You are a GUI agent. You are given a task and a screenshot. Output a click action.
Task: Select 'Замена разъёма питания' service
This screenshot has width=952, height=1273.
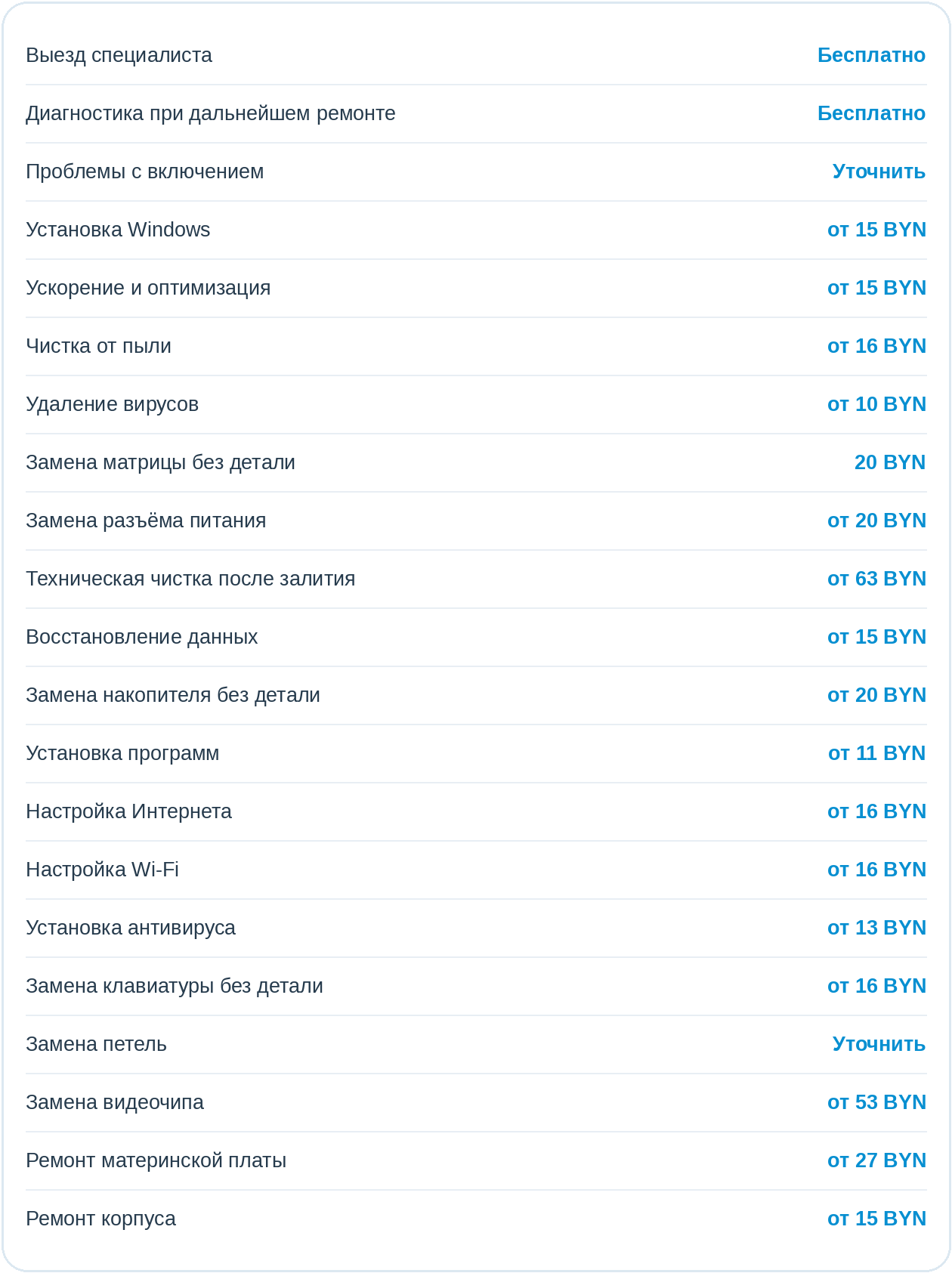click(x=476, y=521)
